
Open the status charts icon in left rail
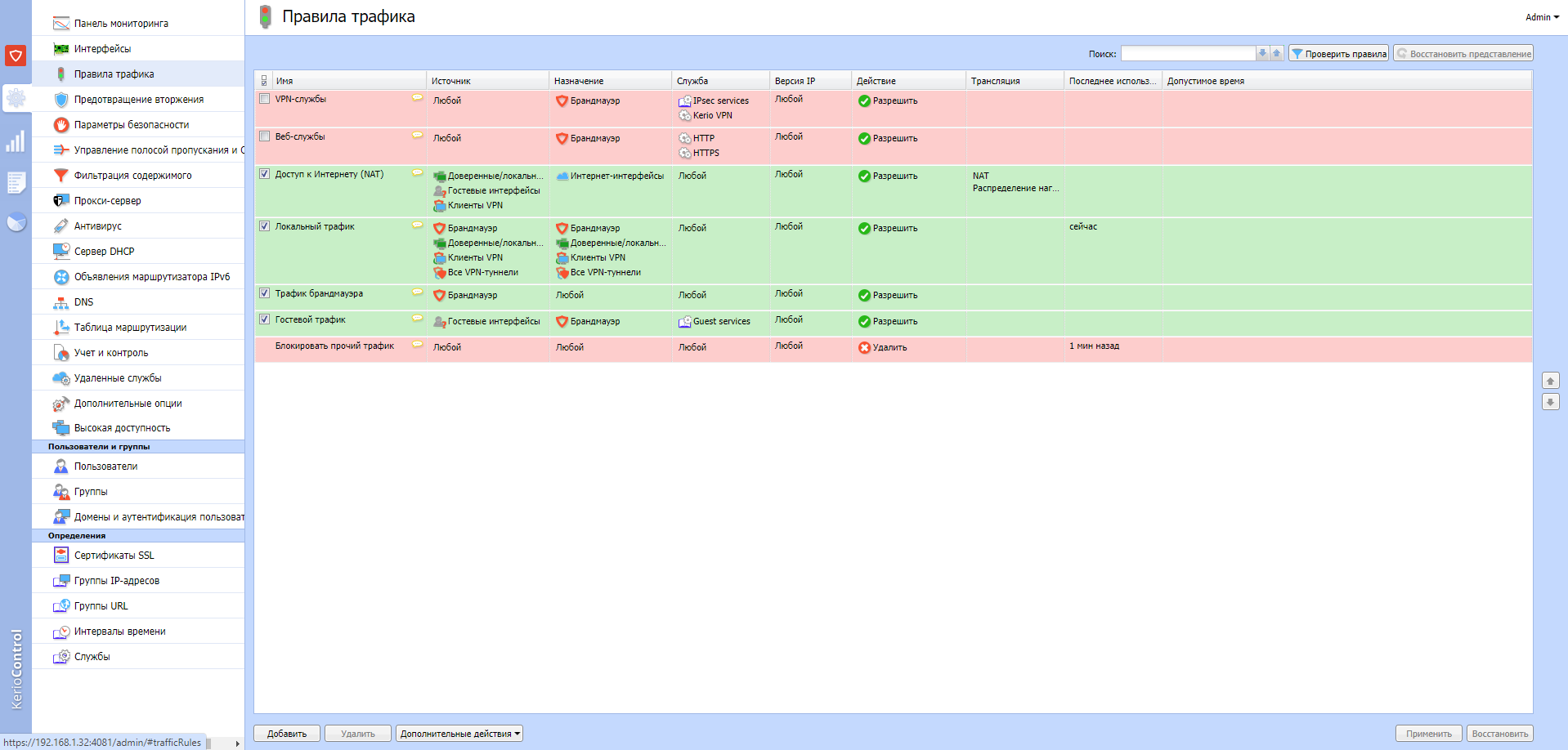tap(16, 142)
